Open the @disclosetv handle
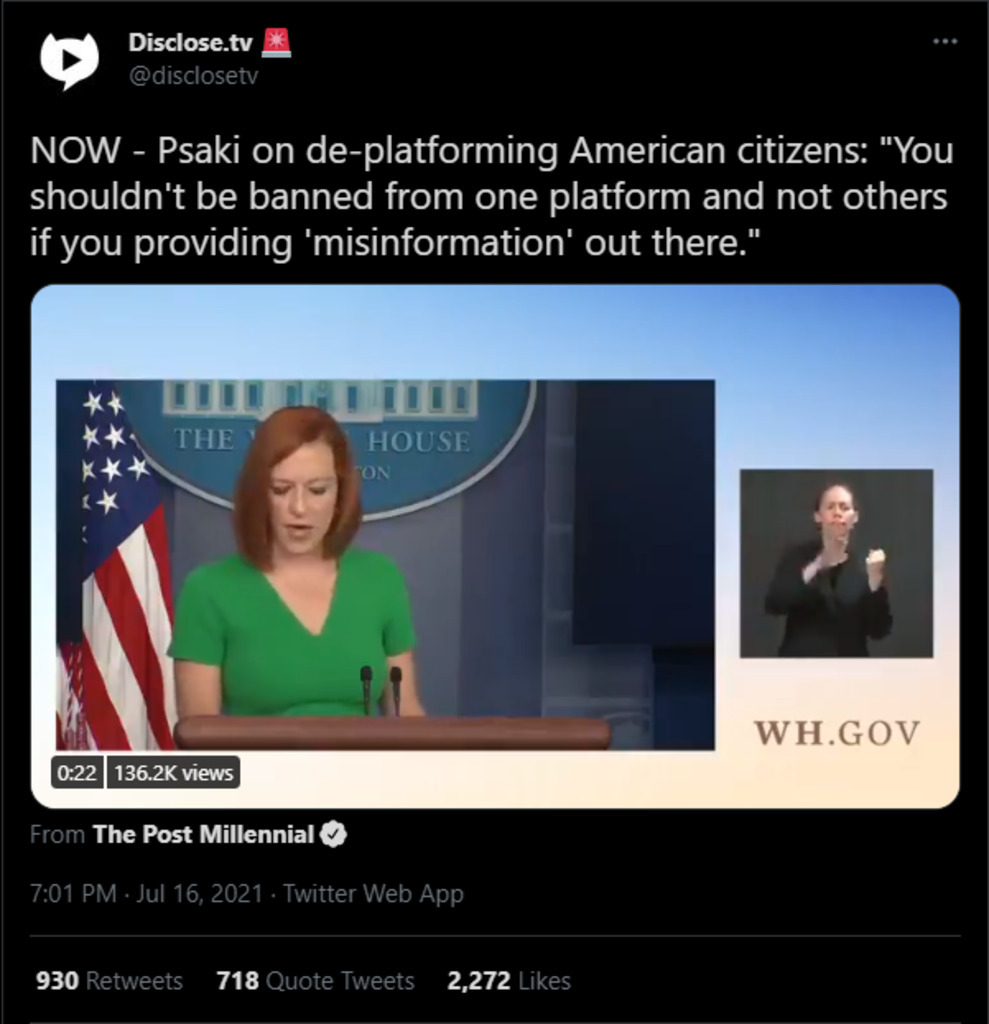This screenshot has width=989, height=1024. (193, 76)
